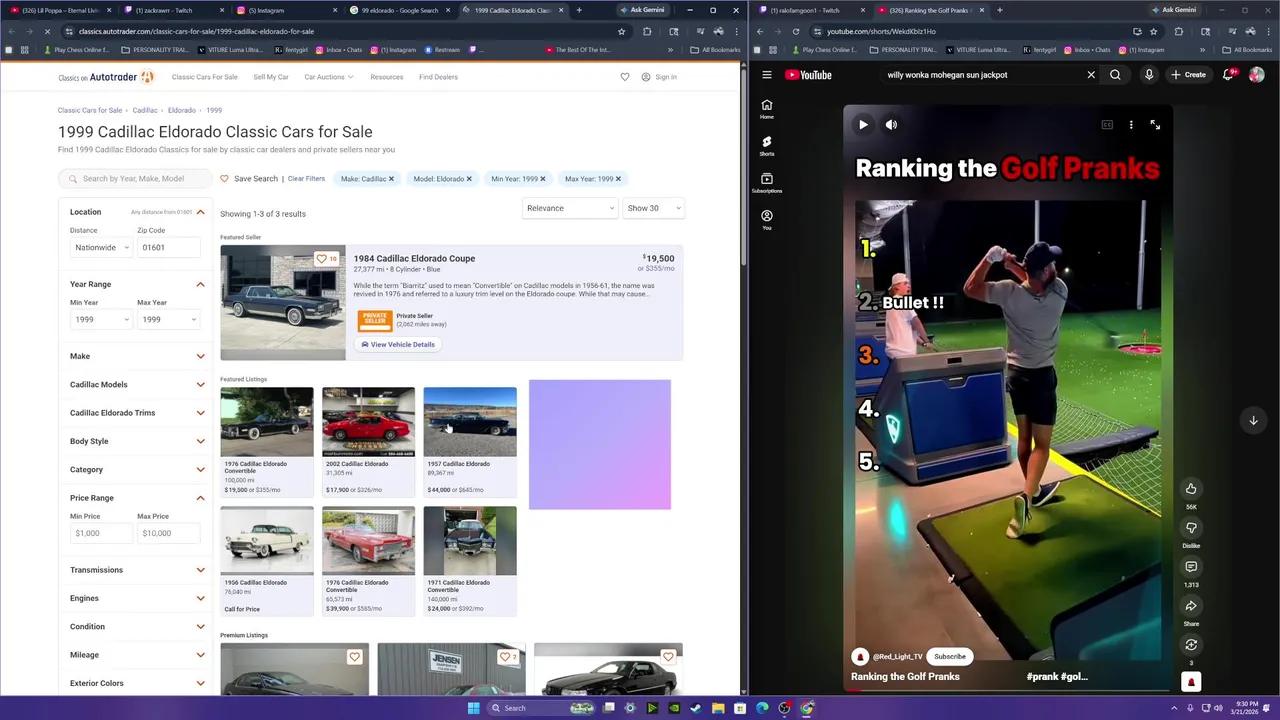Dislike the Golf Pranks short
Viewport: 1280px width, 720px height.
(1191, 528)
